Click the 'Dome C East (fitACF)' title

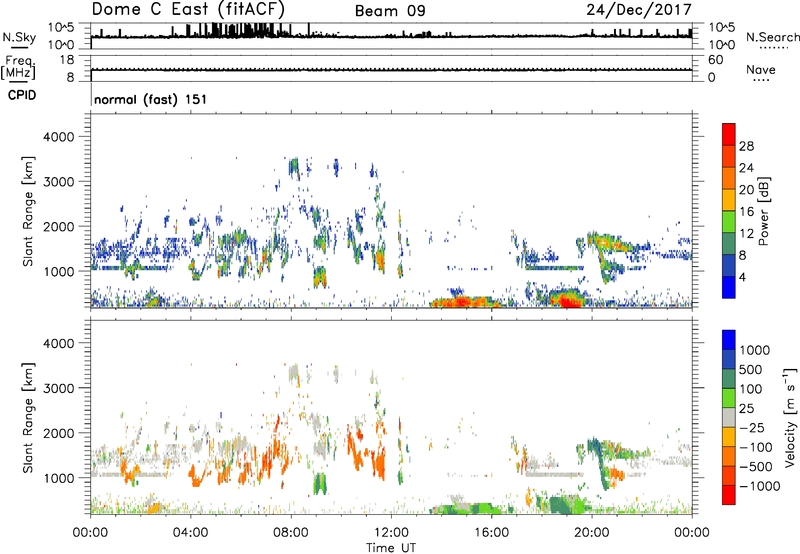click(x=188, y=9)
